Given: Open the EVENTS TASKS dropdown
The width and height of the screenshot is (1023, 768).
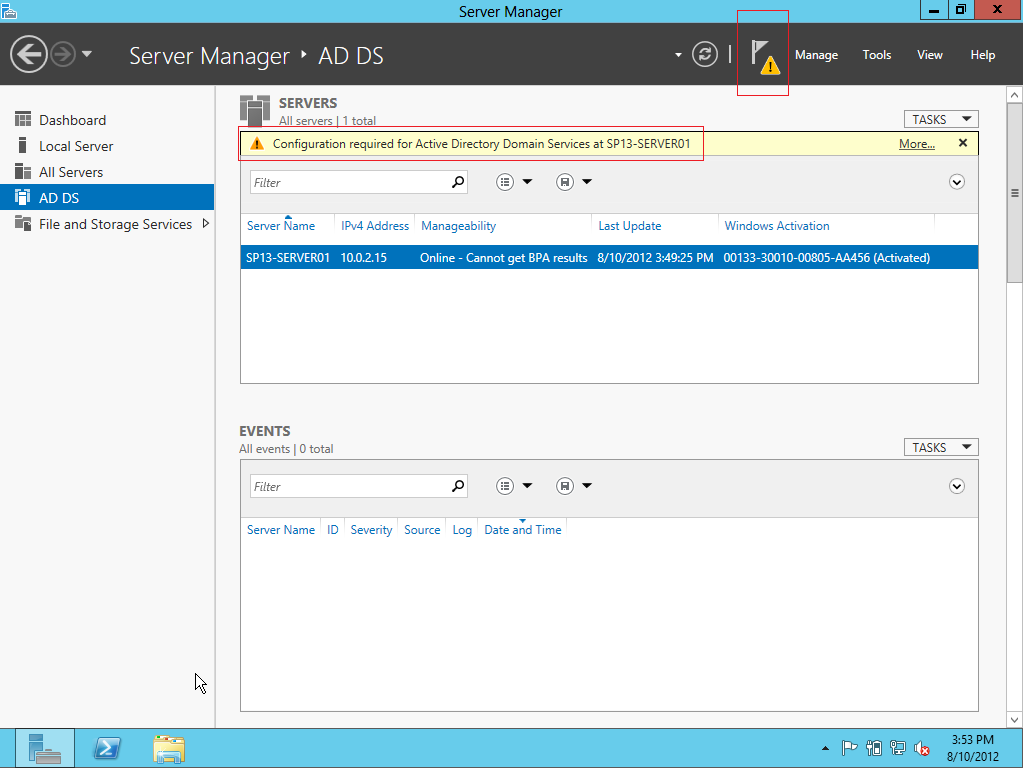Looking at the screenshot, I should click(x=941, y=448).
